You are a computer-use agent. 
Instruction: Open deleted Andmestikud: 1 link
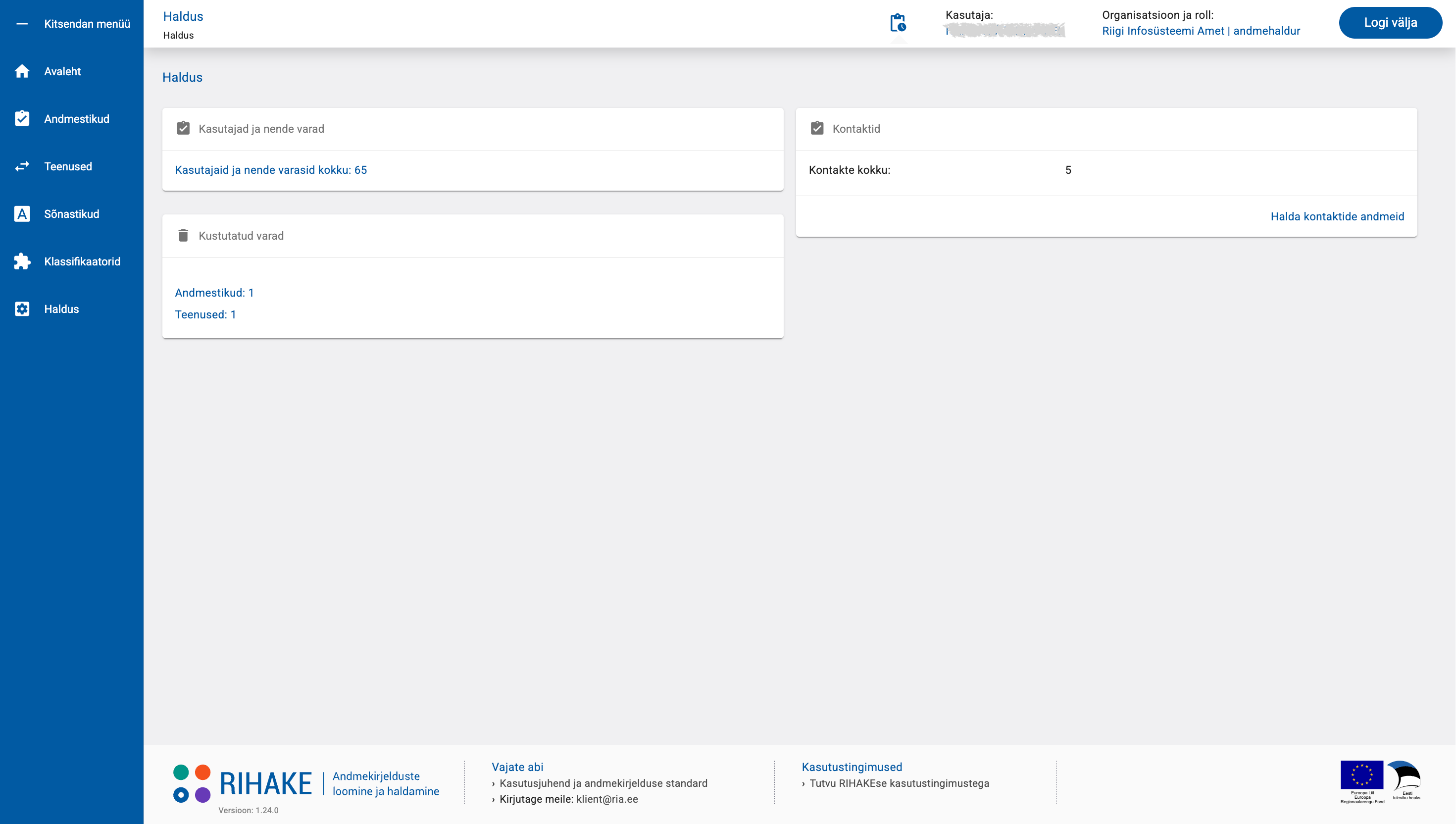click(214, 293)
